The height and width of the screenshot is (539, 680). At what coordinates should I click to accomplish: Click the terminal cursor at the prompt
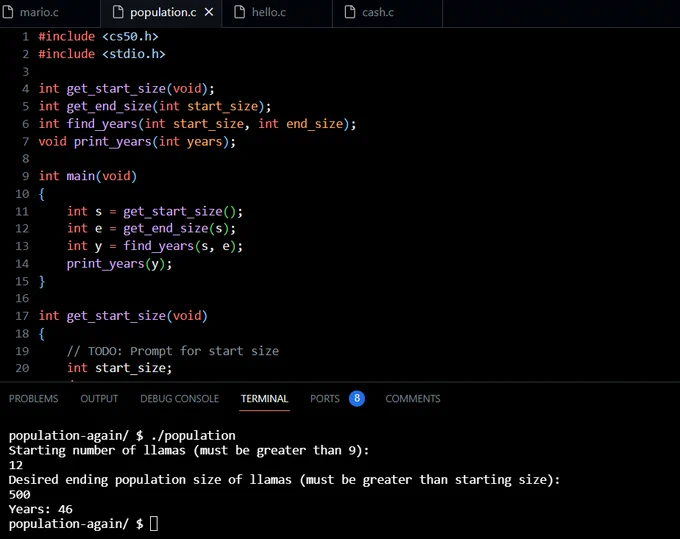154,523
